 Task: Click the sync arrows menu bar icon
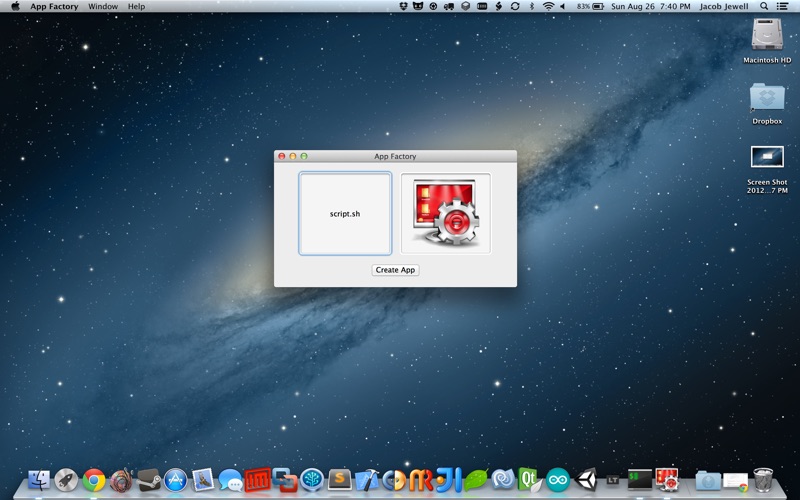(x=515, y=6)
